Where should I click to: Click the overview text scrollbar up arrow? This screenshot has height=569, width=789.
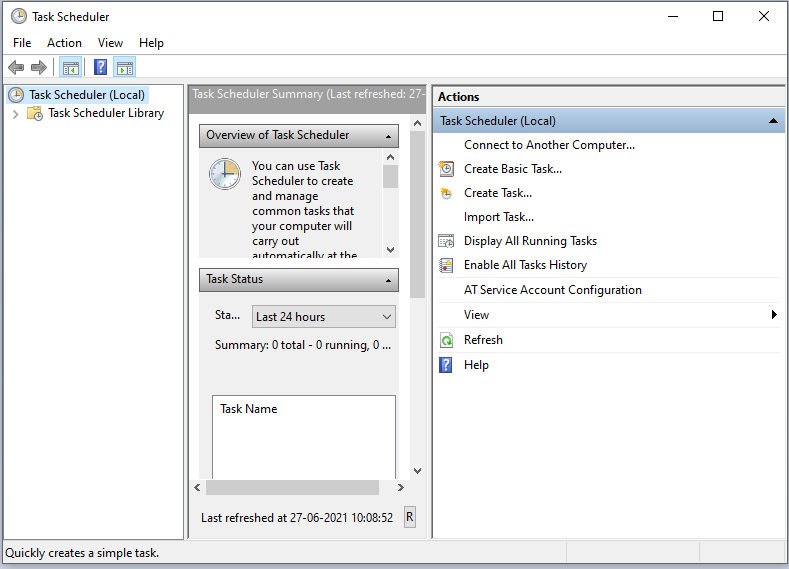click(x=390, y=157)
